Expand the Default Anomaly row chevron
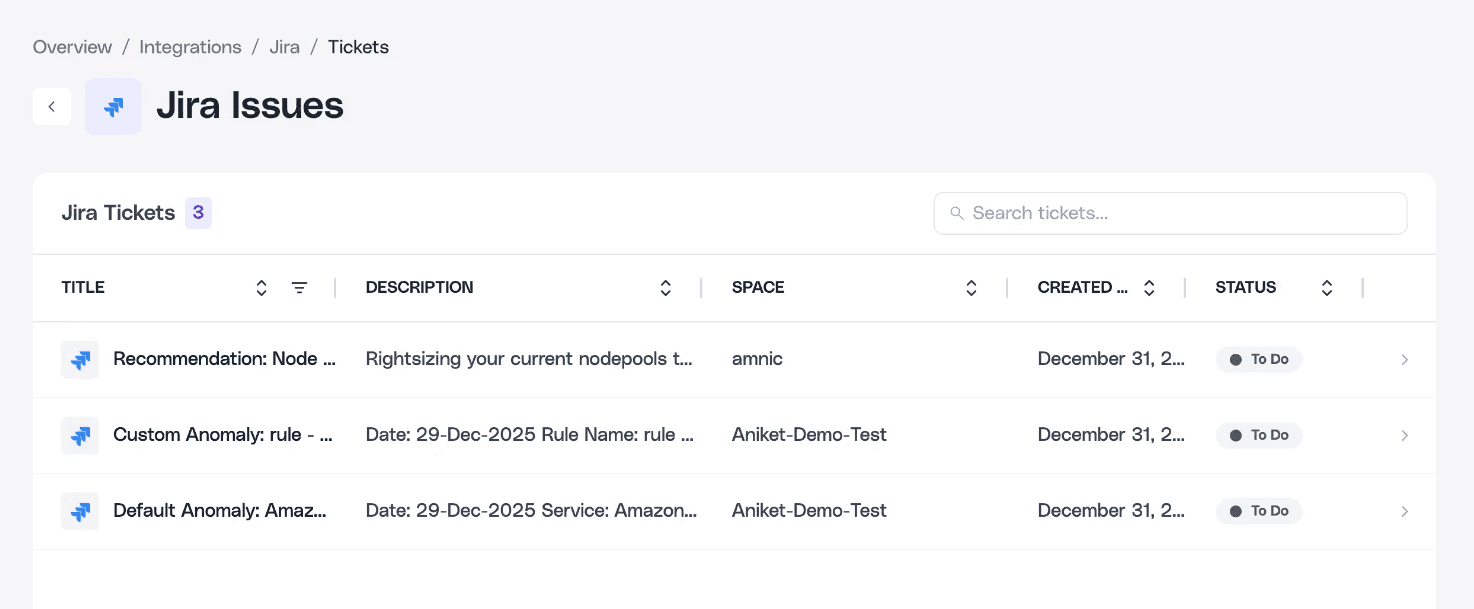The height and width of the screenshot is (609, 1474). coord(1404,511)
